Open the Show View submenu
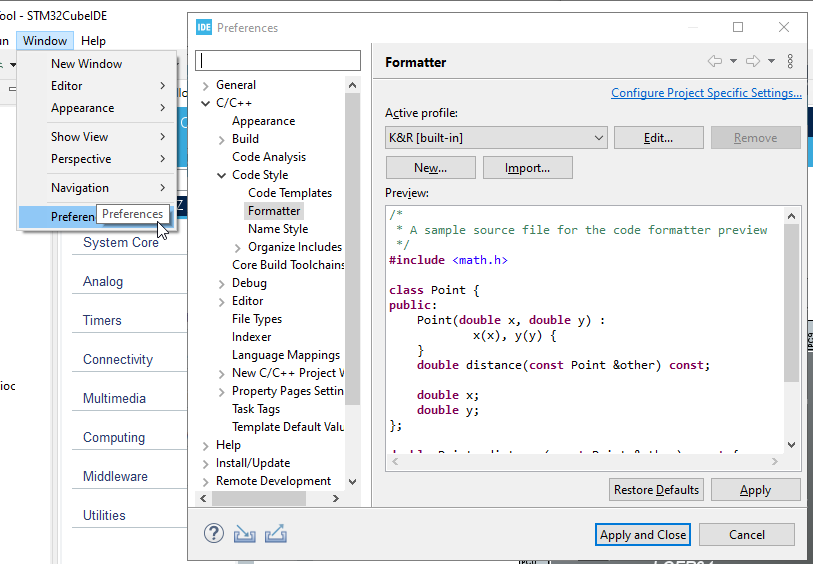This screenshot has width=813, height=564. click(x=80, y=137)
